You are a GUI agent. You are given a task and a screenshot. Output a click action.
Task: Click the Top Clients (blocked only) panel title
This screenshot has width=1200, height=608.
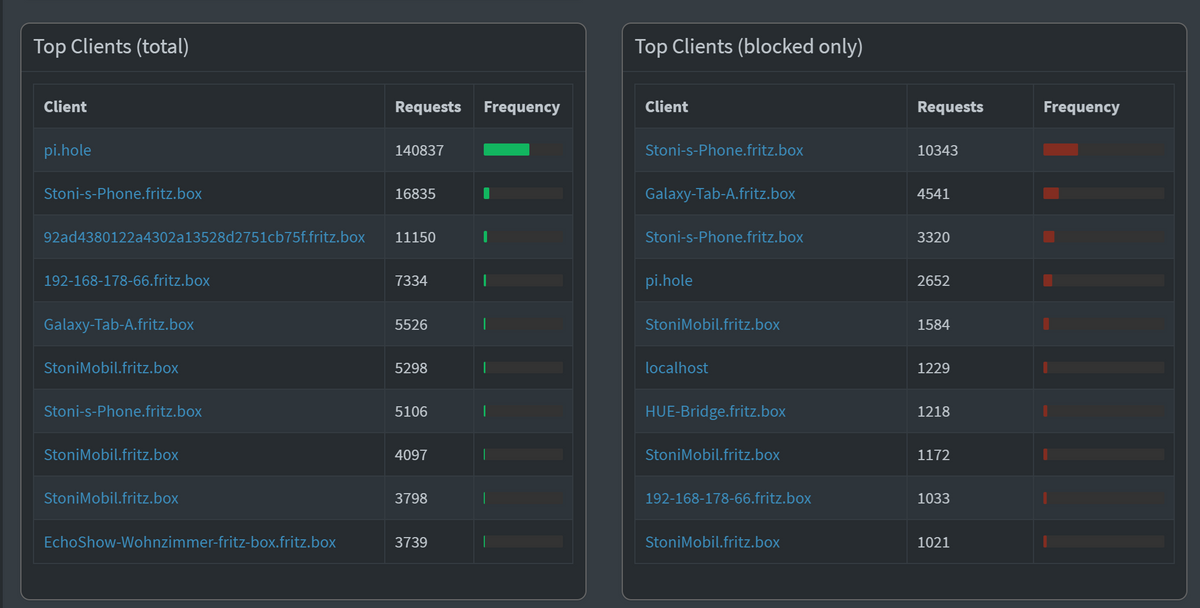[749, 47]
